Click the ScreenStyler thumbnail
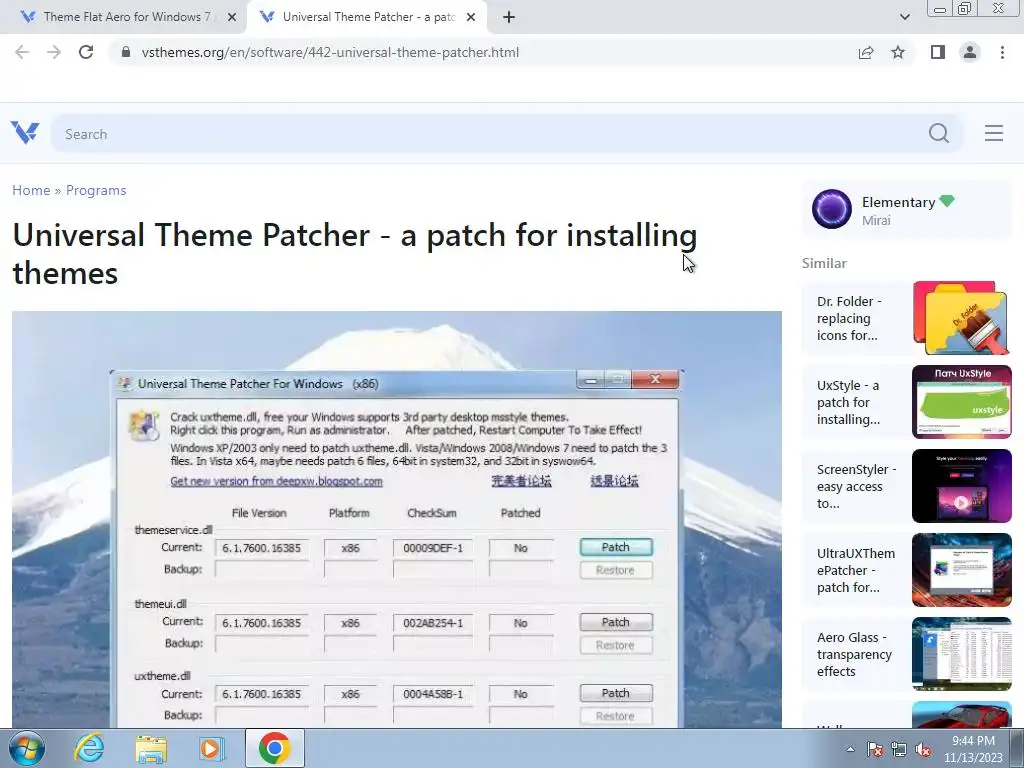This screenshot has width=1024, height=768. pyautogui.click(x=961, y=486)
